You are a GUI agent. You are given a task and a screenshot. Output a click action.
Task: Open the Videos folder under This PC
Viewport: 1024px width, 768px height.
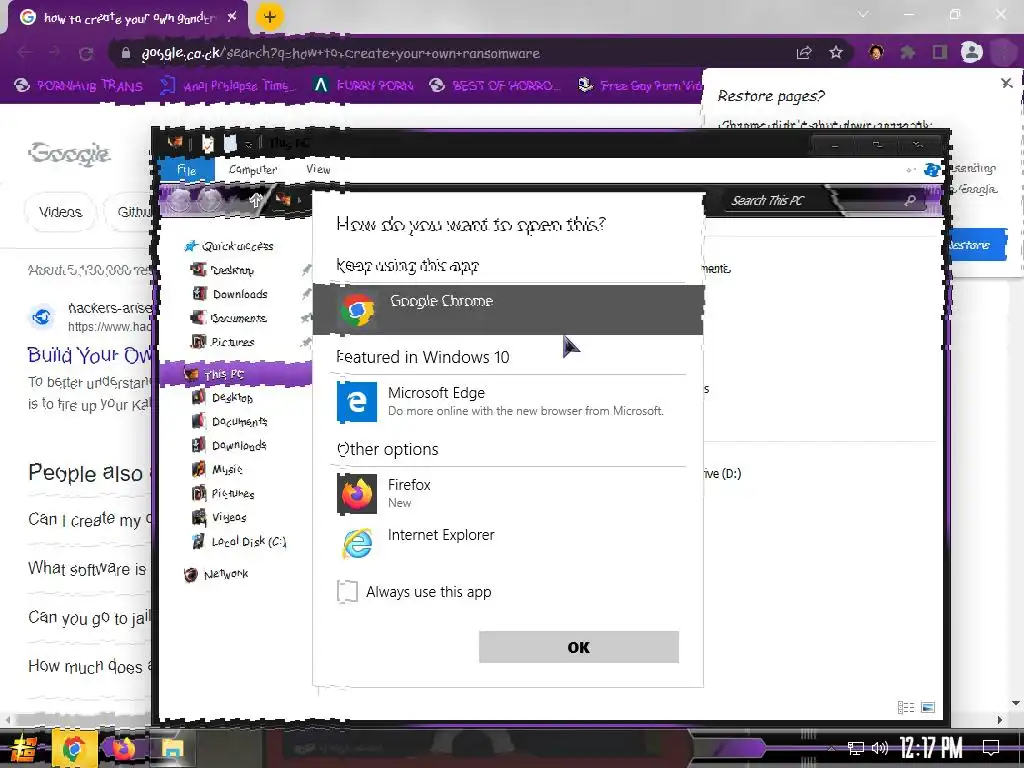point(219,517)
